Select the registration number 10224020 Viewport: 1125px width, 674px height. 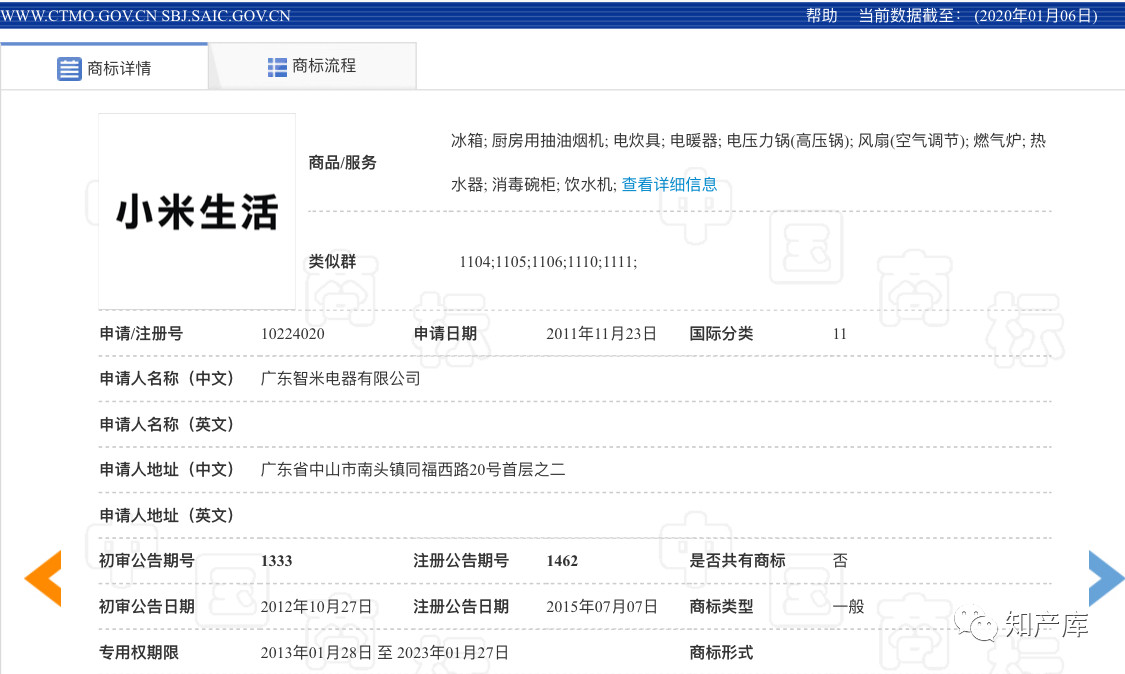pos(293,334)
